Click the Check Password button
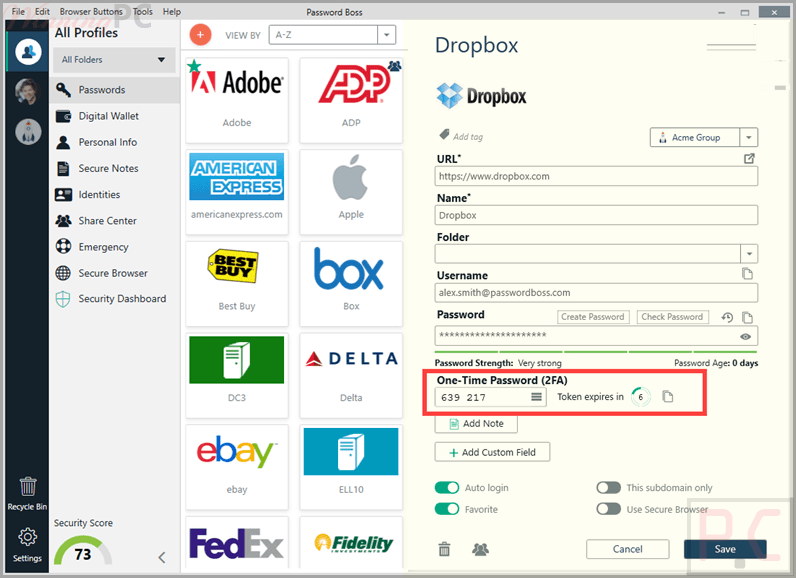Viewport: 796px width, 578px height. pyautogui.click(x=672, y=317)
